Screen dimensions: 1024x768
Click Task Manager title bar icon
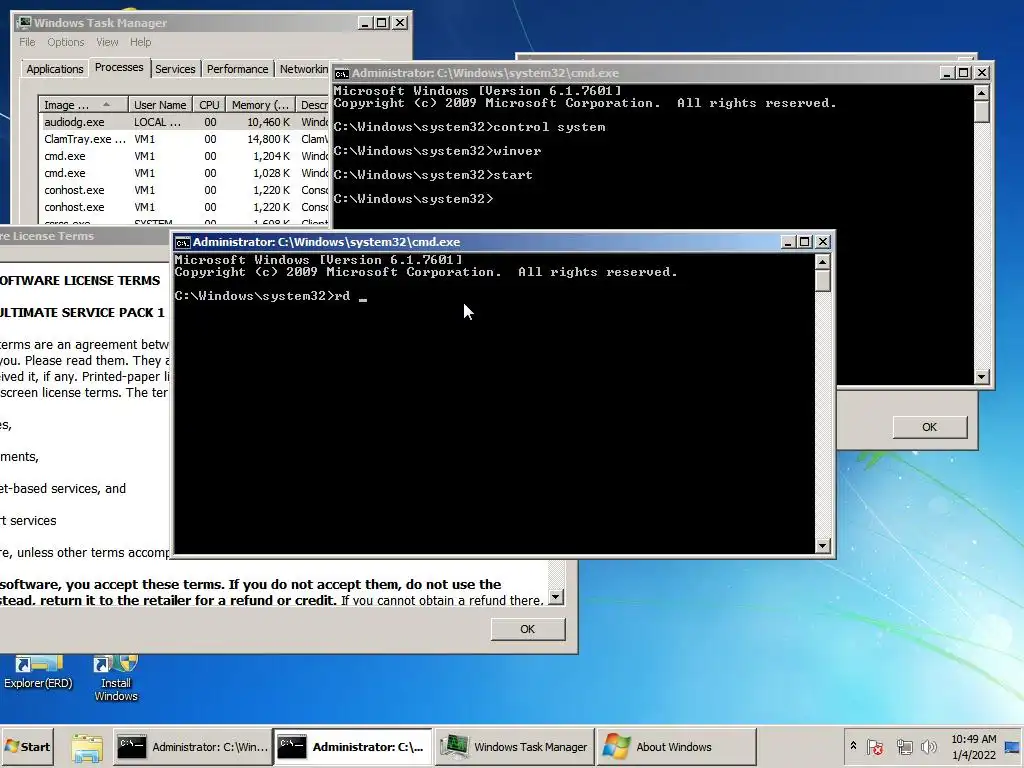coord(24,22)
